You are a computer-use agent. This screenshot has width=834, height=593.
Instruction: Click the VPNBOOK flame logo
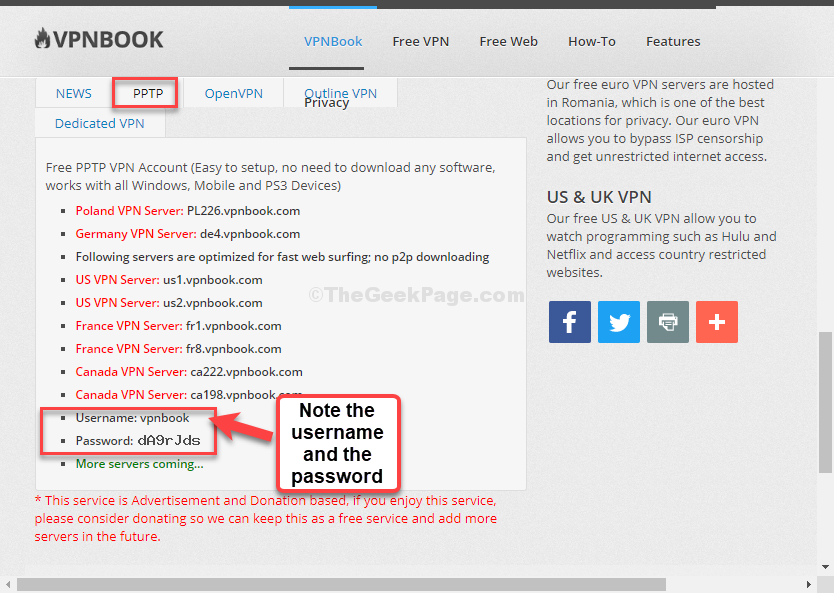pos(99,39)
